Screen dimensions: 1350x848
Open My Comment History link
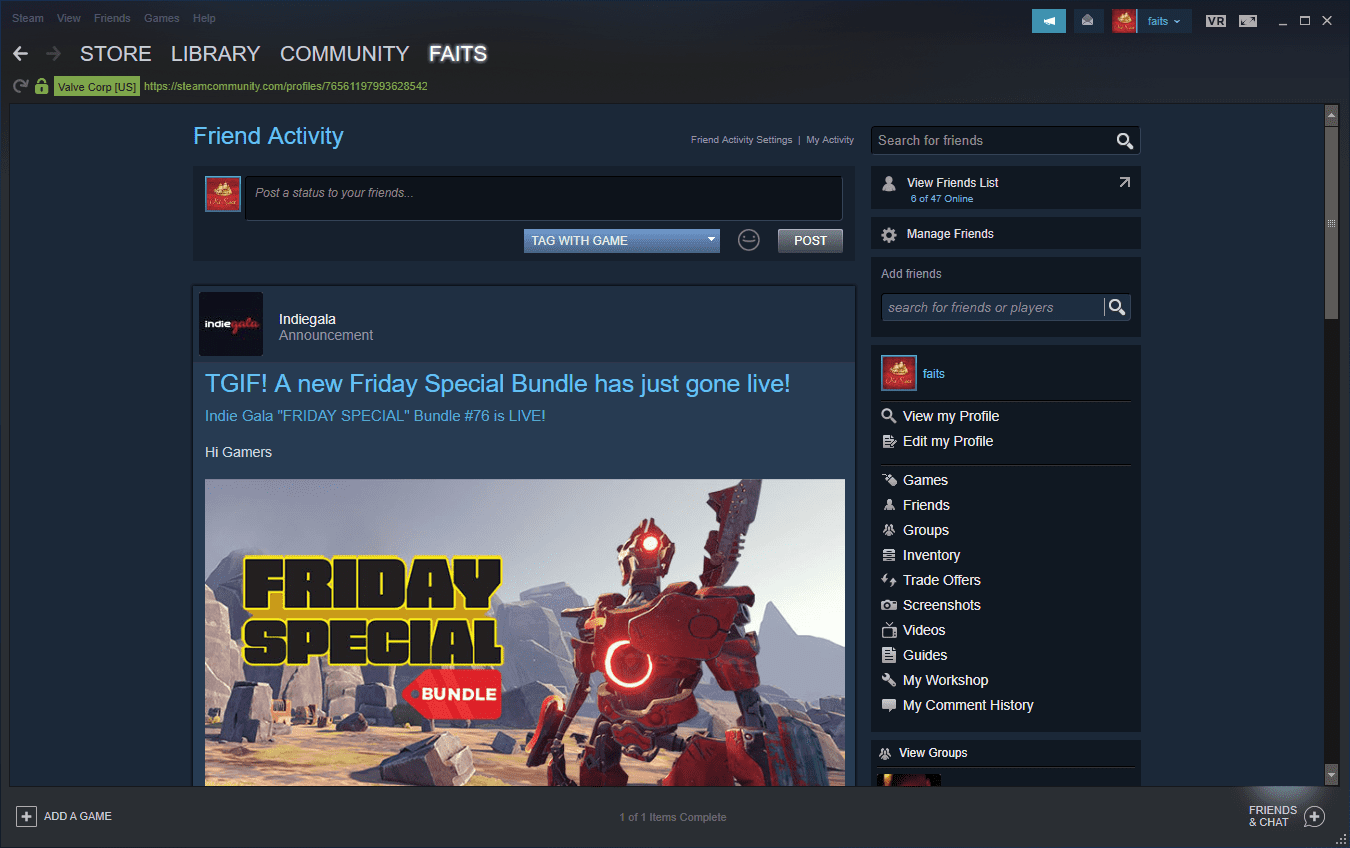click(968, 705)
